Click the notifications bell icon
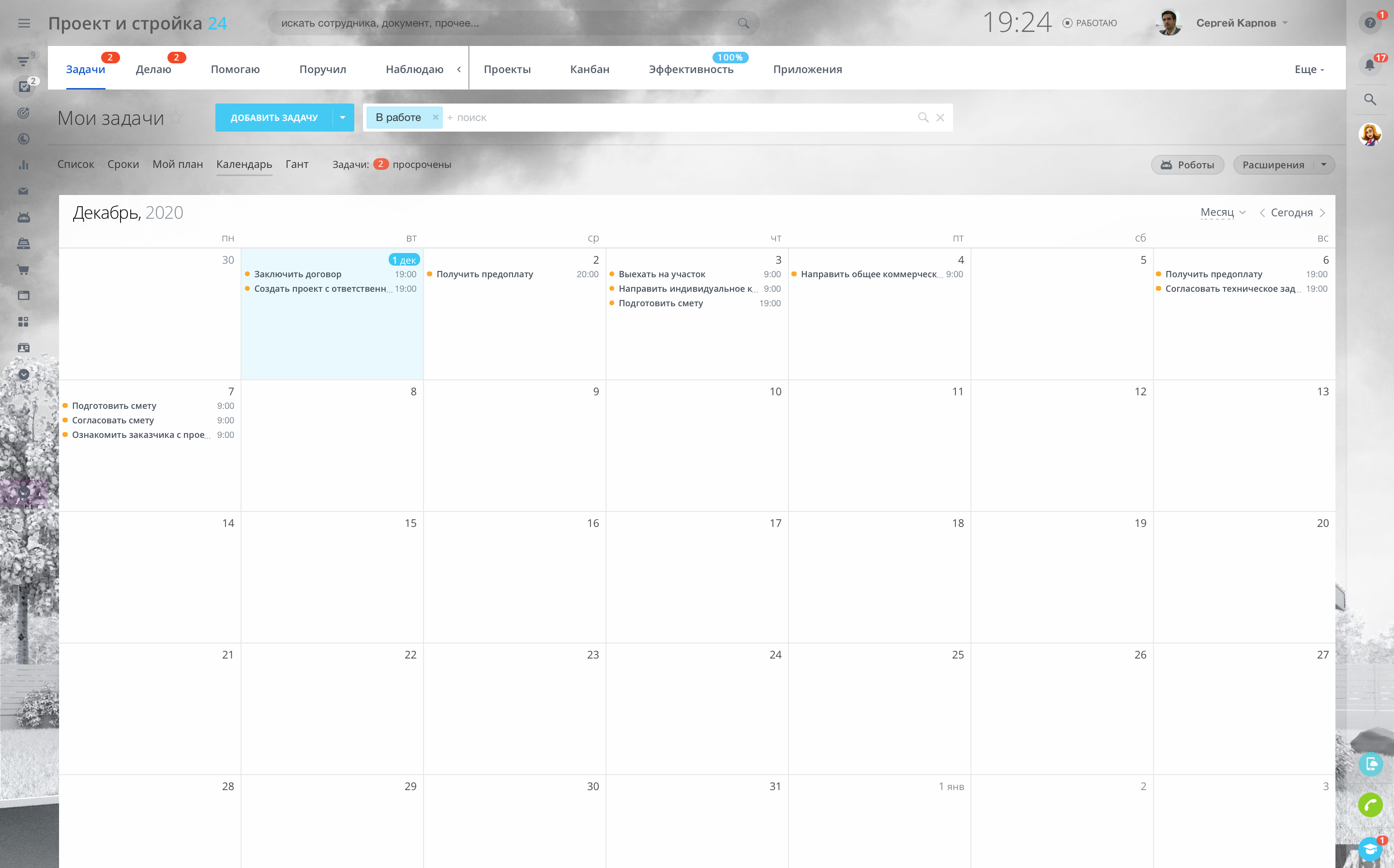This screenshot has height=868, width=1394. 1369,65
